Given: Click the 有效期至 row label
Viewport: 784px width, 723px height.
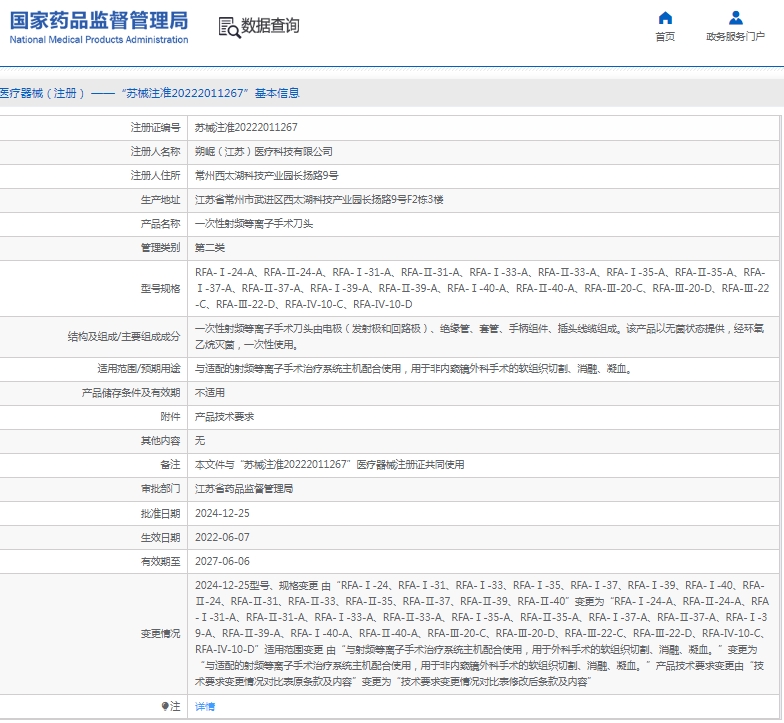Looking at the screenshot, I should (160, 562).
